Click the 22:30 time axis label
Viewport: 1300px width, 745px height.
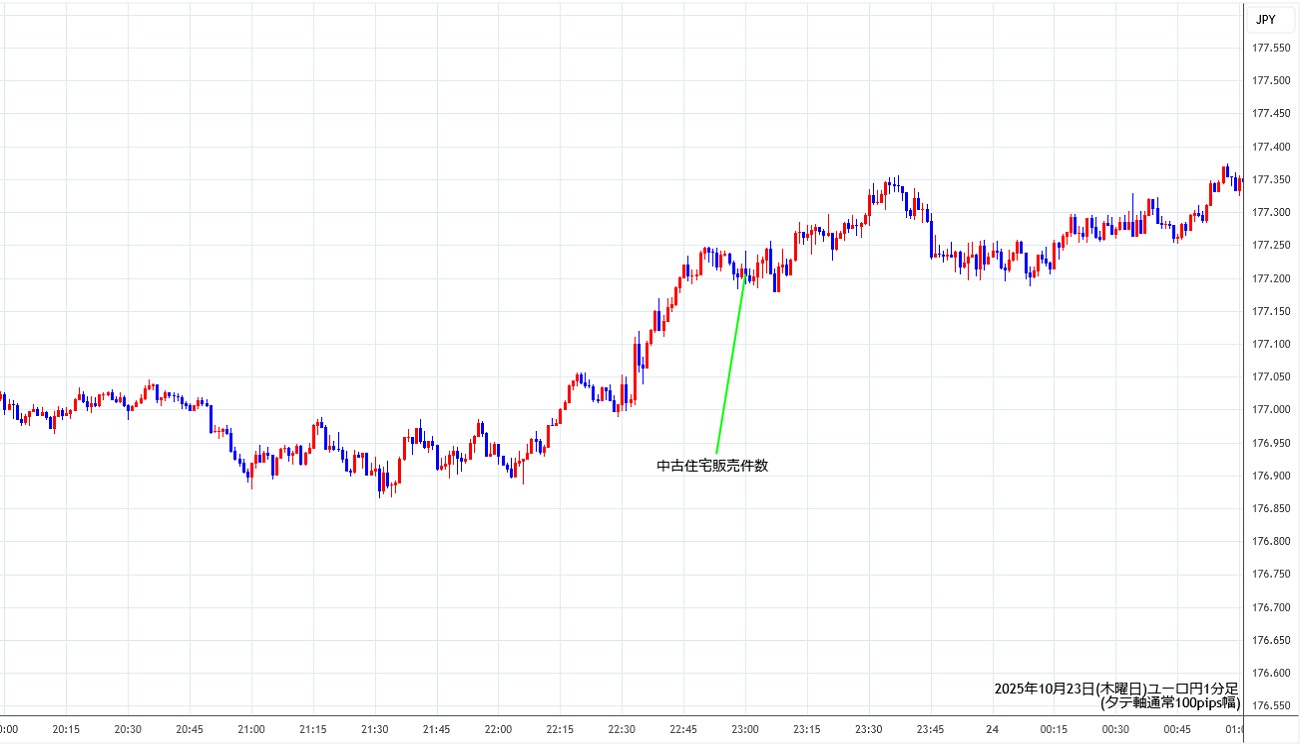[x=622, y=730]
